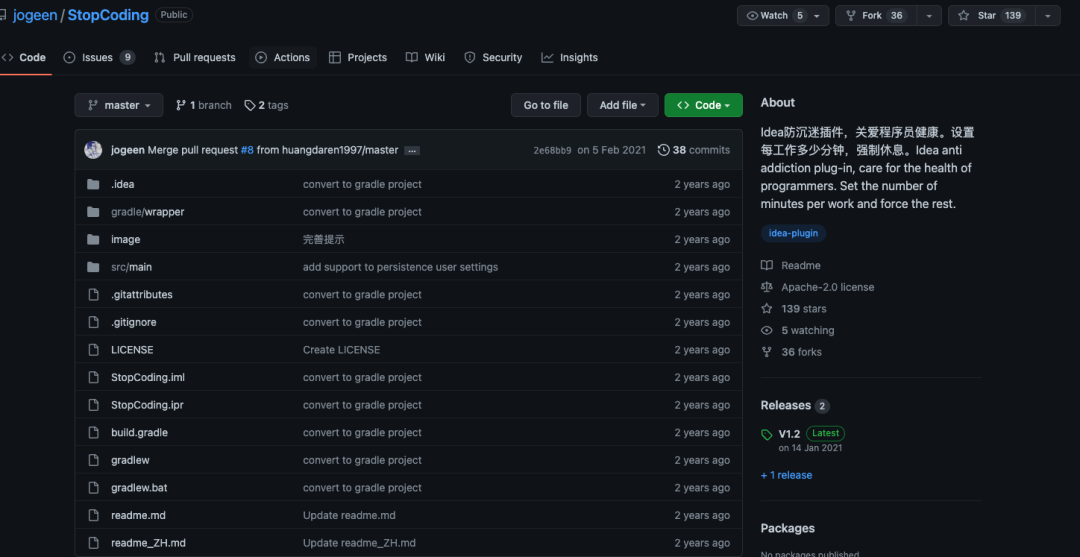Open the StopCoding repository name link
The width and height of the screenshot is (1080, 557).
coord(108,15)
